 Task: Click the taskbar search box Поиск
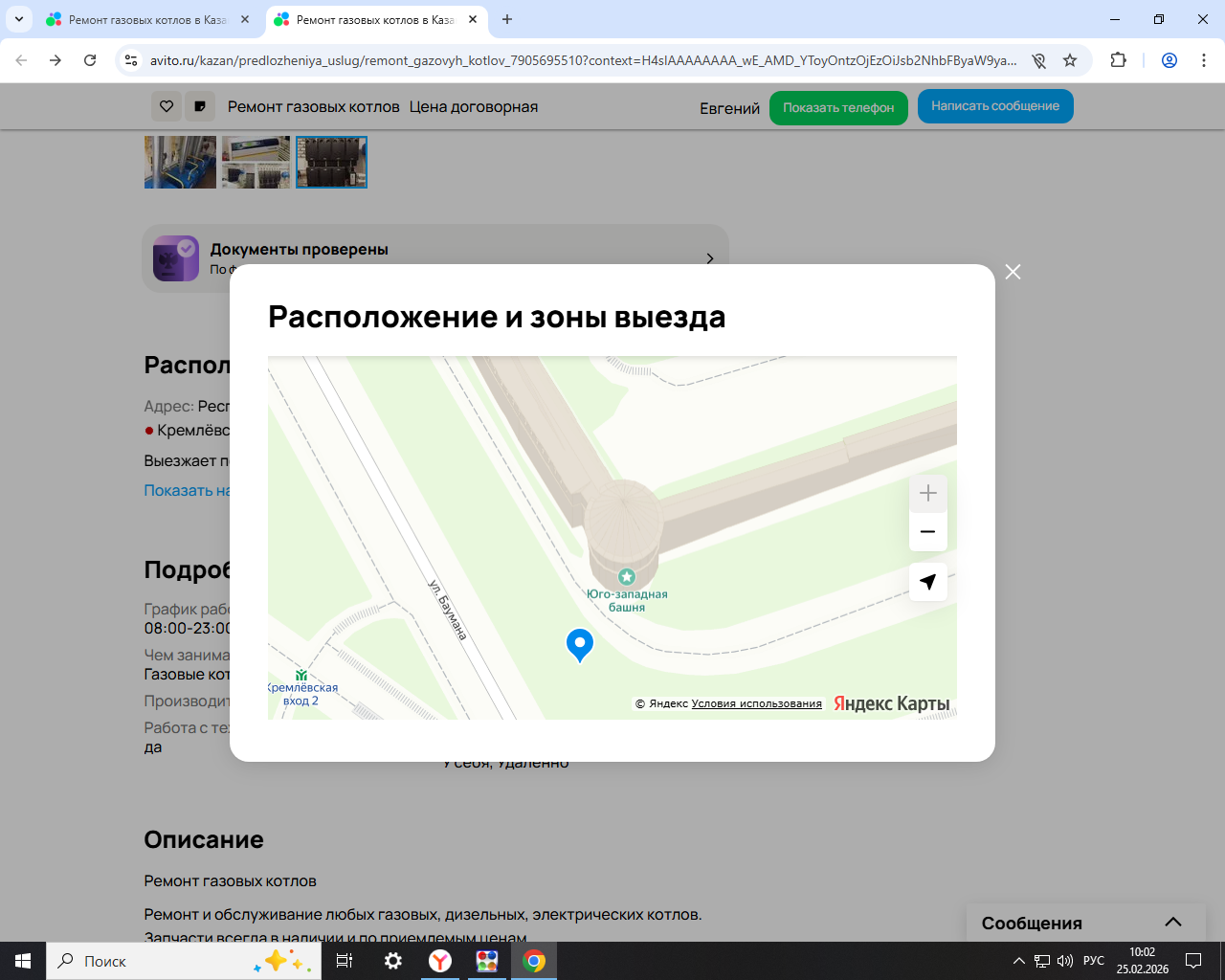click(x=184, y=961)
